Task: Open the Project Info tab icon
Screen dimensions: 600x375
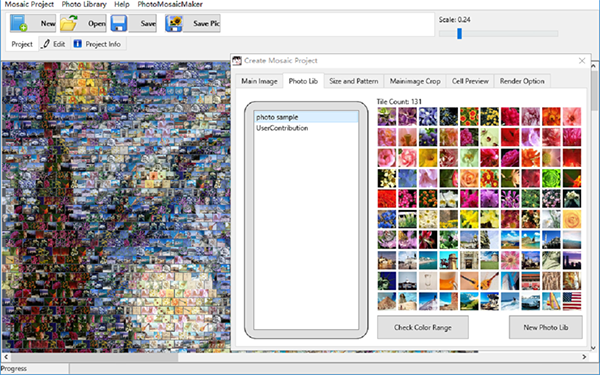Action: pos(78,44)
